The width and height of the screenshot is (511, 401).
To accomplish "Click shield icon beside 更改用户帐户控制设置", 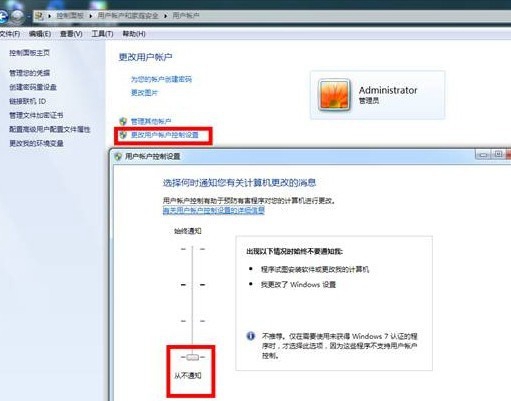I will (x=123, y=135).
